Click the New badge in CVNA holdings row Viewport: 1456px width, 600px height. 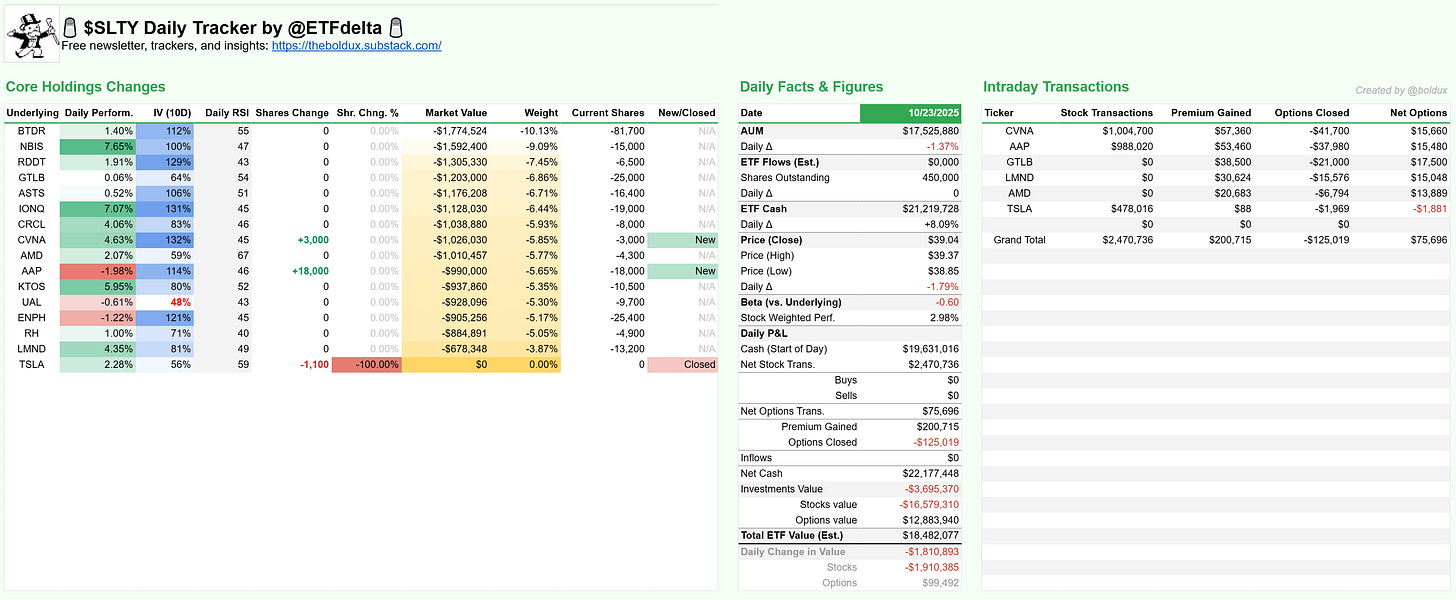point(683,240)
